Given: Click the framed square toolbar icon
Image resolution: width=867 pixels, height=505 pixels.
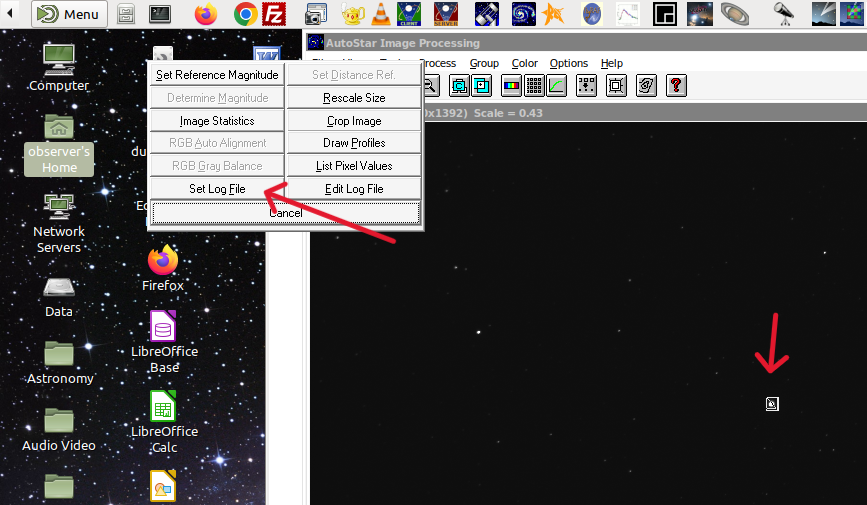Looking at the screenshot, I should 616,86.
